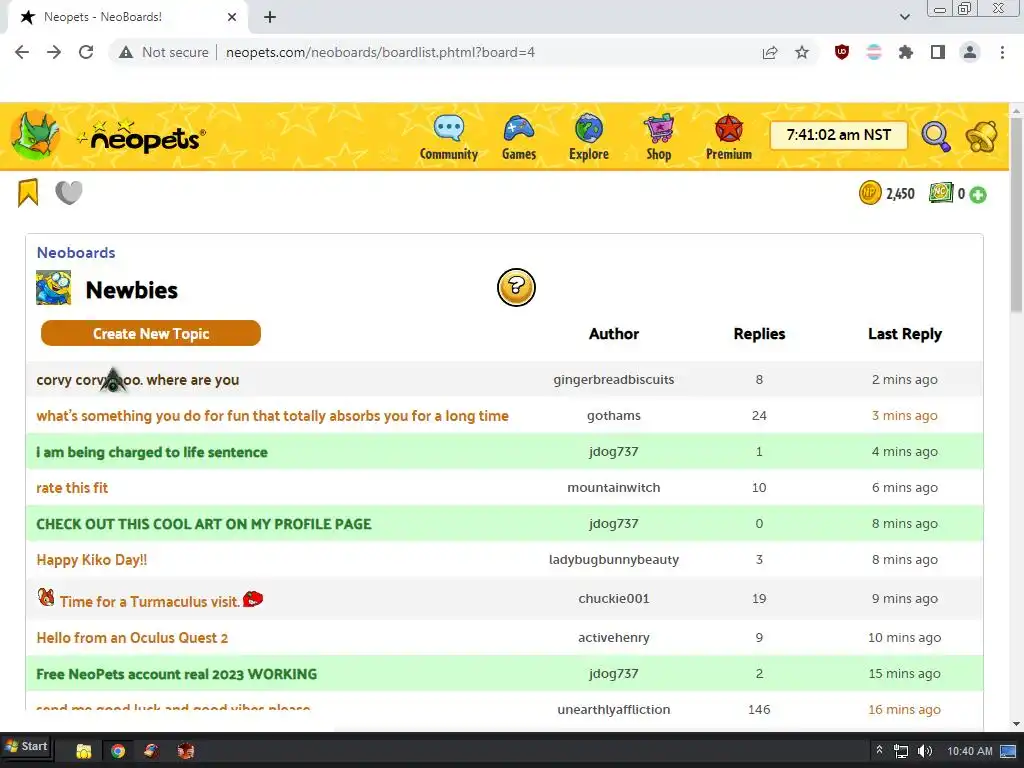Click the taskbar network icon

coord(901,751)
